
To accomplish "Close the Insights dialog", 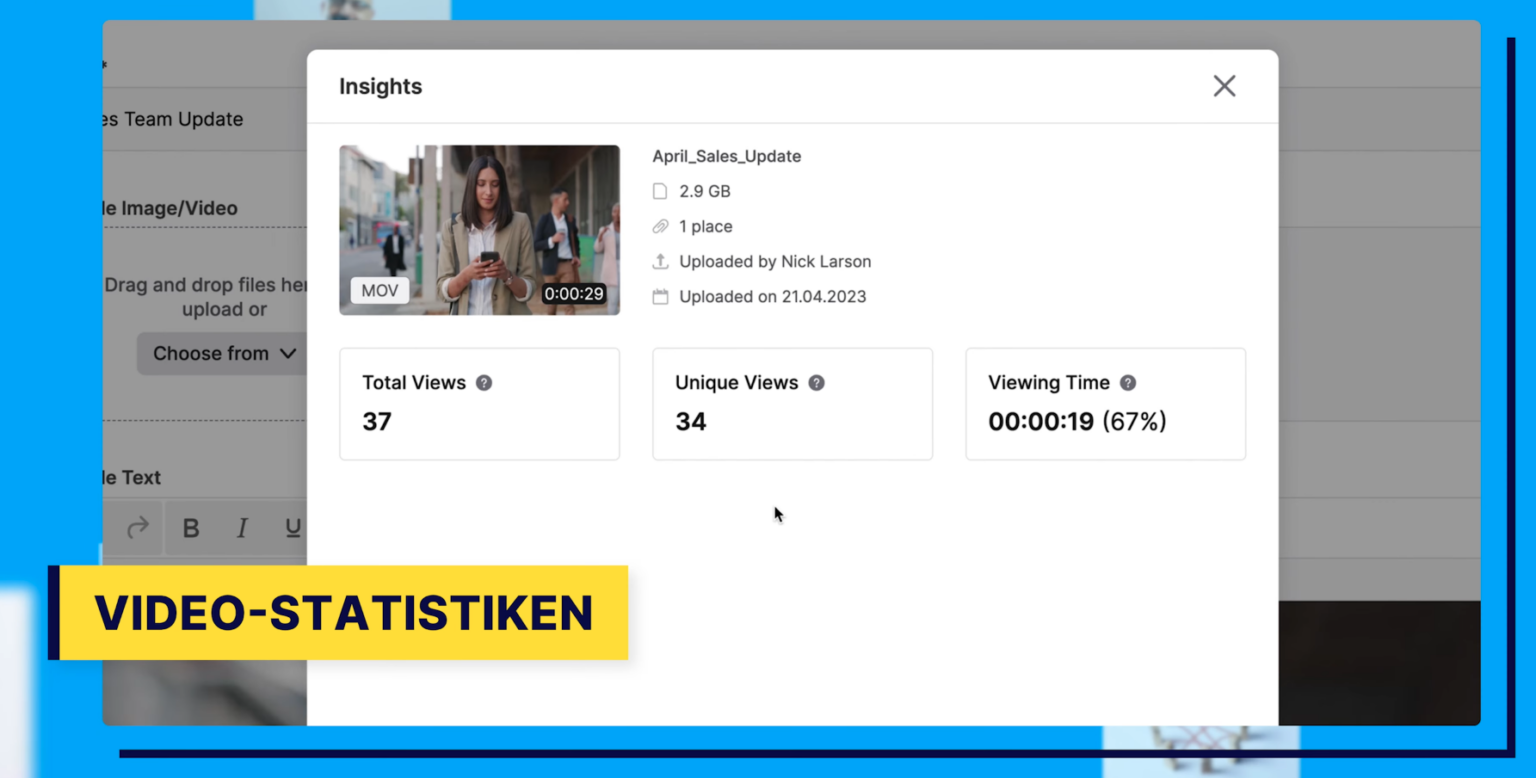I will point(1224,86).
